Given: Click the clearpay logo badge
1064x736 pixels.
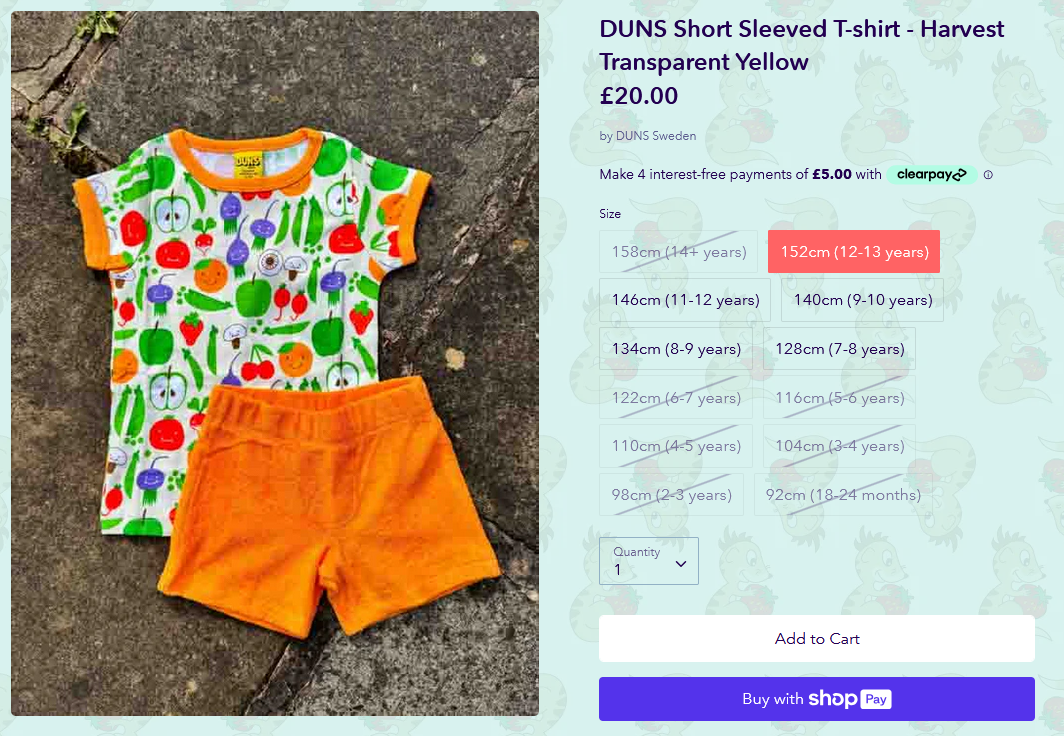Looking at the screenshot, I should click(x=932, y=174).
